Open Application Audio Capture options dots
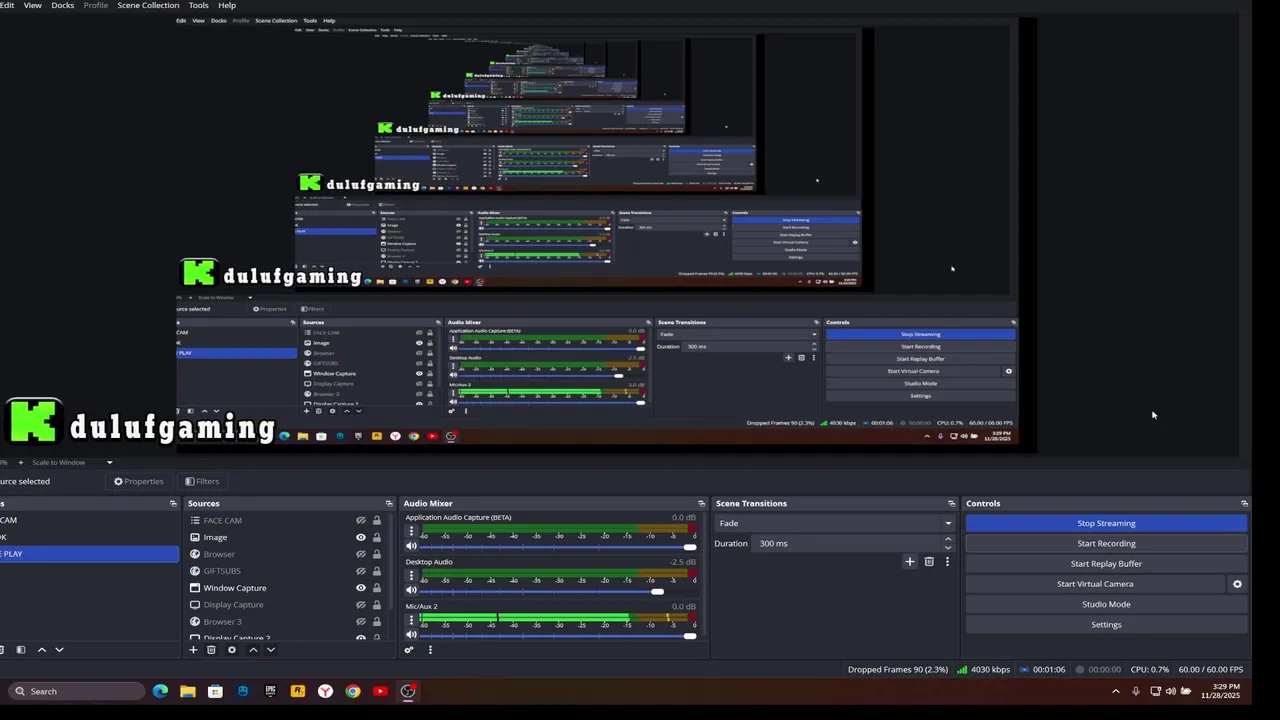The image size is (1280, 720). (x=411, y=532)
